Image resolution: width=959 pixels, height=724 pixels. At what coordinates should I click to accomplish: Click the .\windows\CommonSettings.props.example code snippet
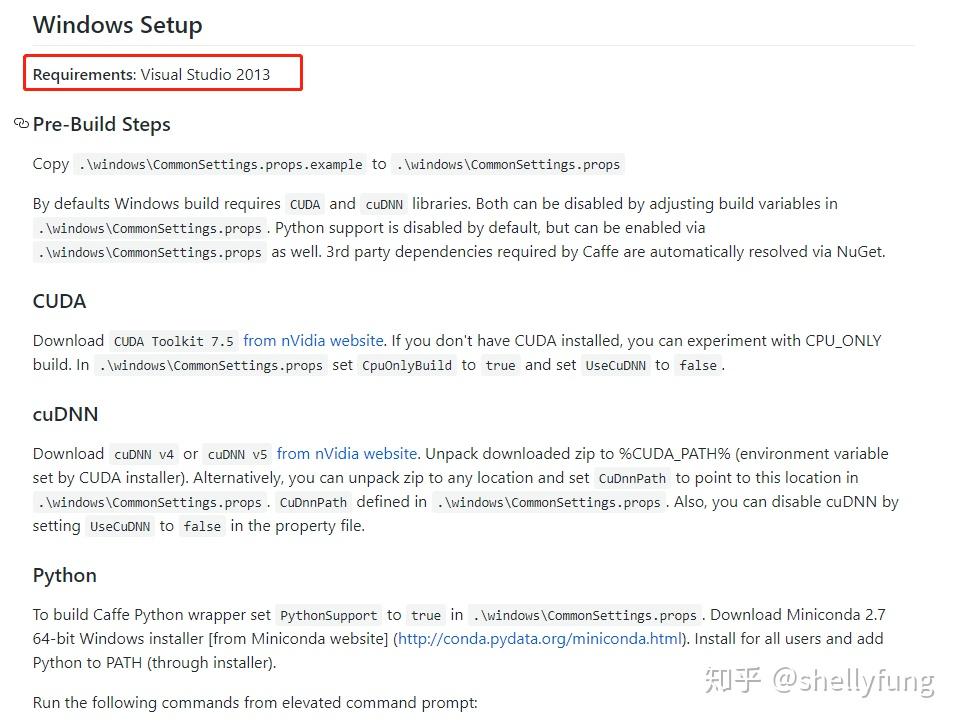coord(220,164)
